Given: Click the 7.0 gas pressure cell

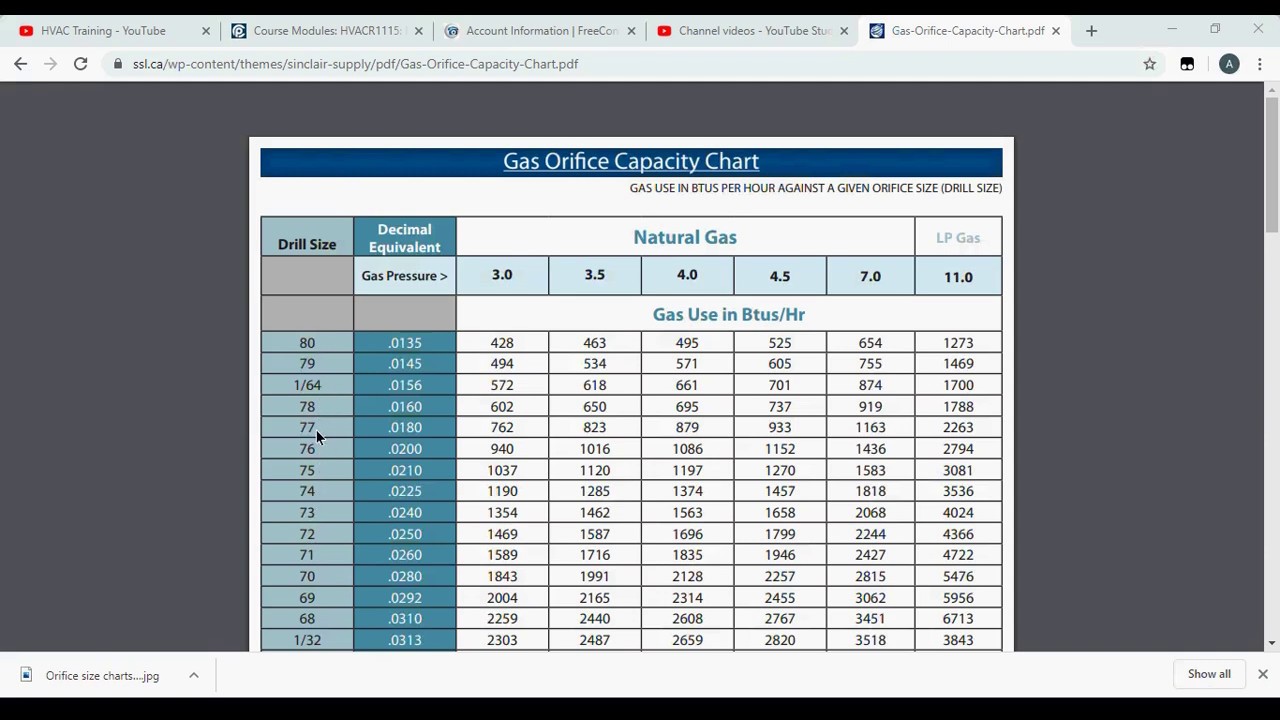Looking at the screenshot, I should (870, 275).
